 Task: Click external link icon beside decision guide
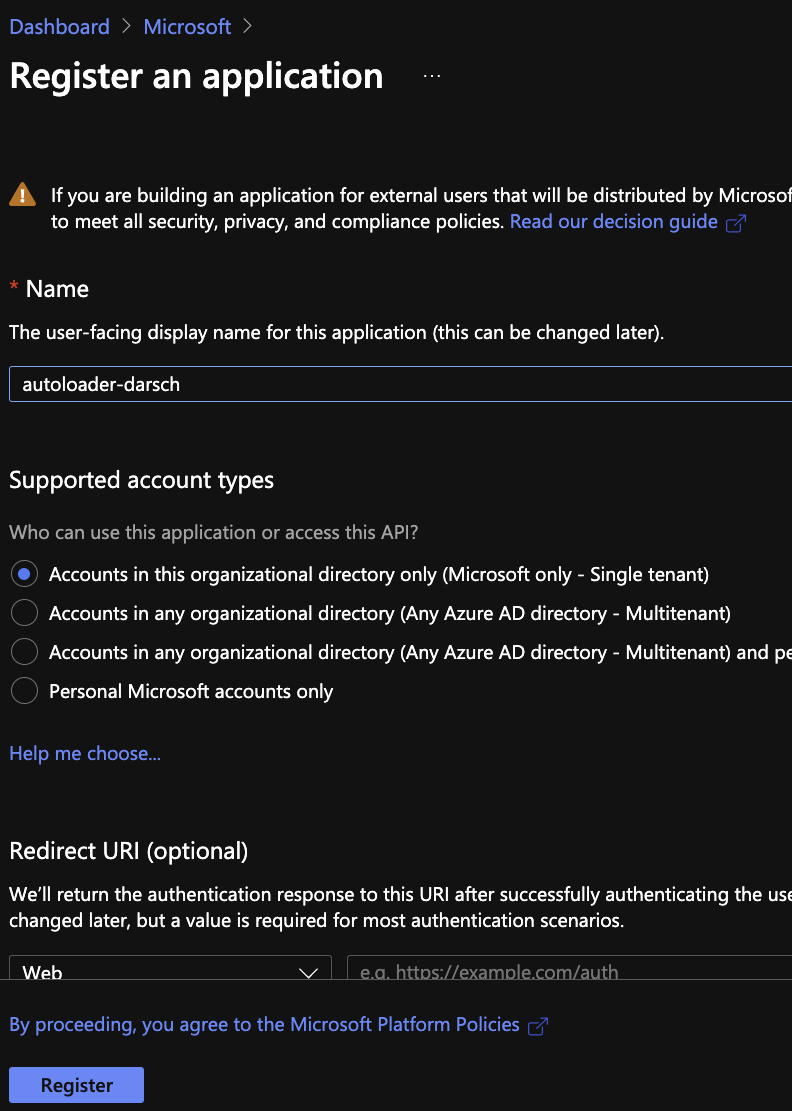(736, 223)
